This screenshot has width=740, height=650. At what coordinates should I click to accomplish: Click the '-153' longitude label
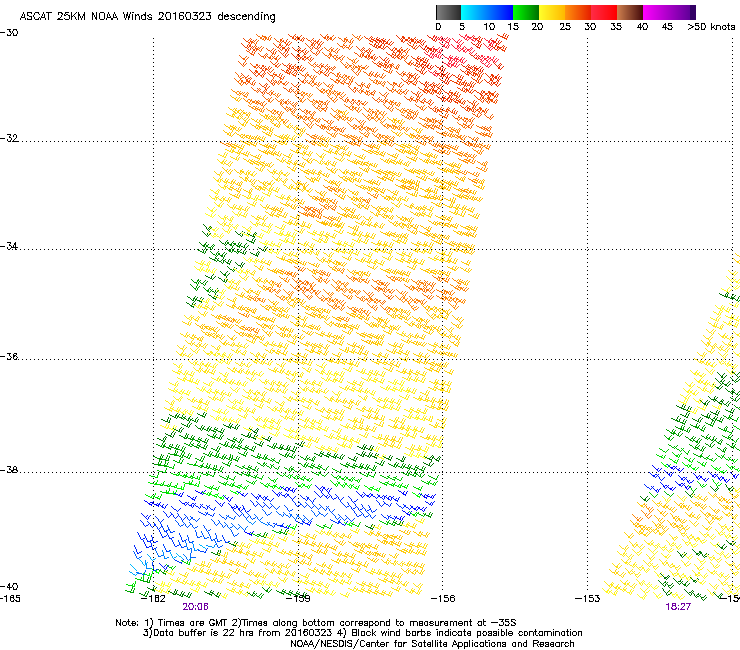(588, 599)
